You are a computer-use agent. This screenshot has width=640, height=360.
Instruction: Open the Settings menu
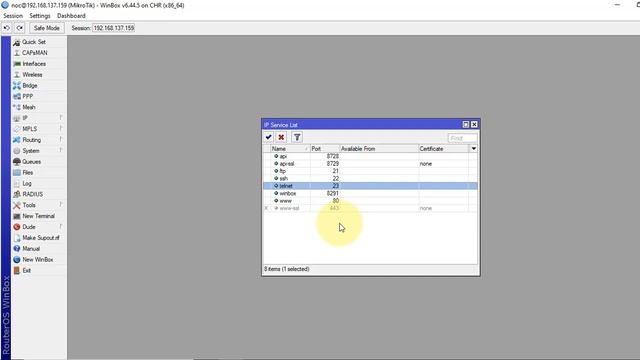40,16
